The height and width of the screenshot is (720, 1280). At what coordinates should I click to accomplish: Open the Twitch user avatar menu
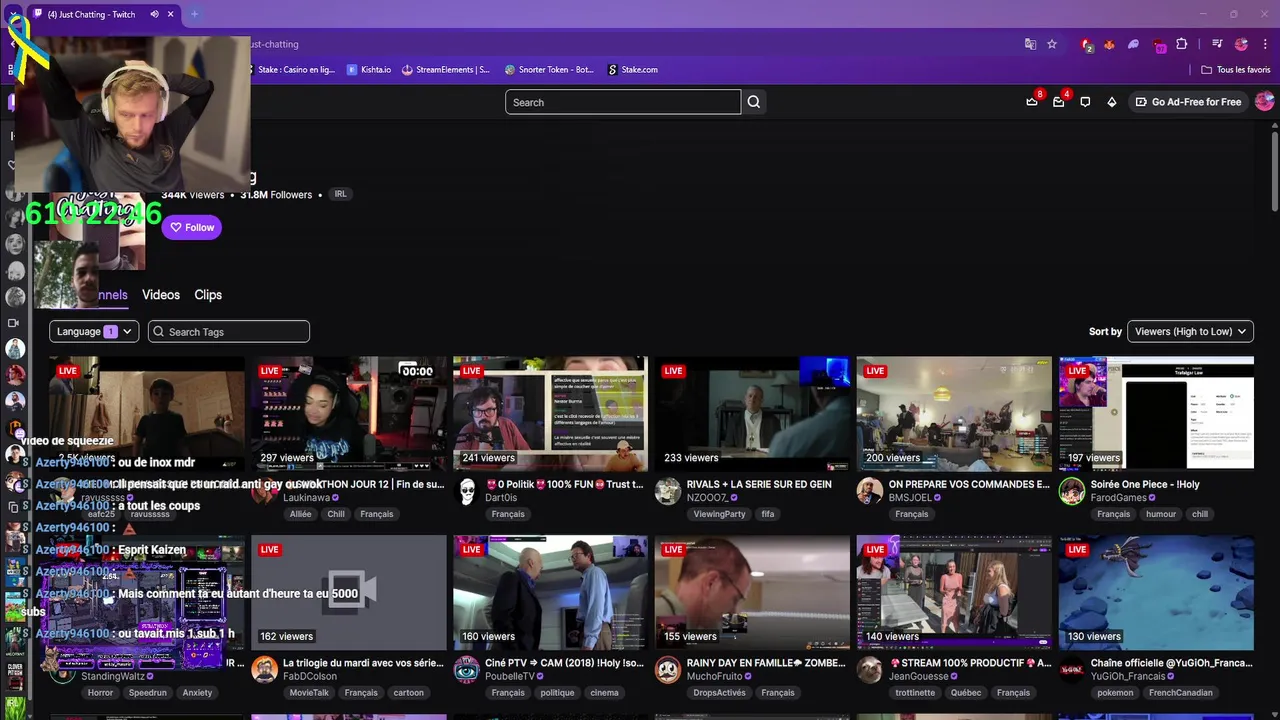pos(1264,102)
